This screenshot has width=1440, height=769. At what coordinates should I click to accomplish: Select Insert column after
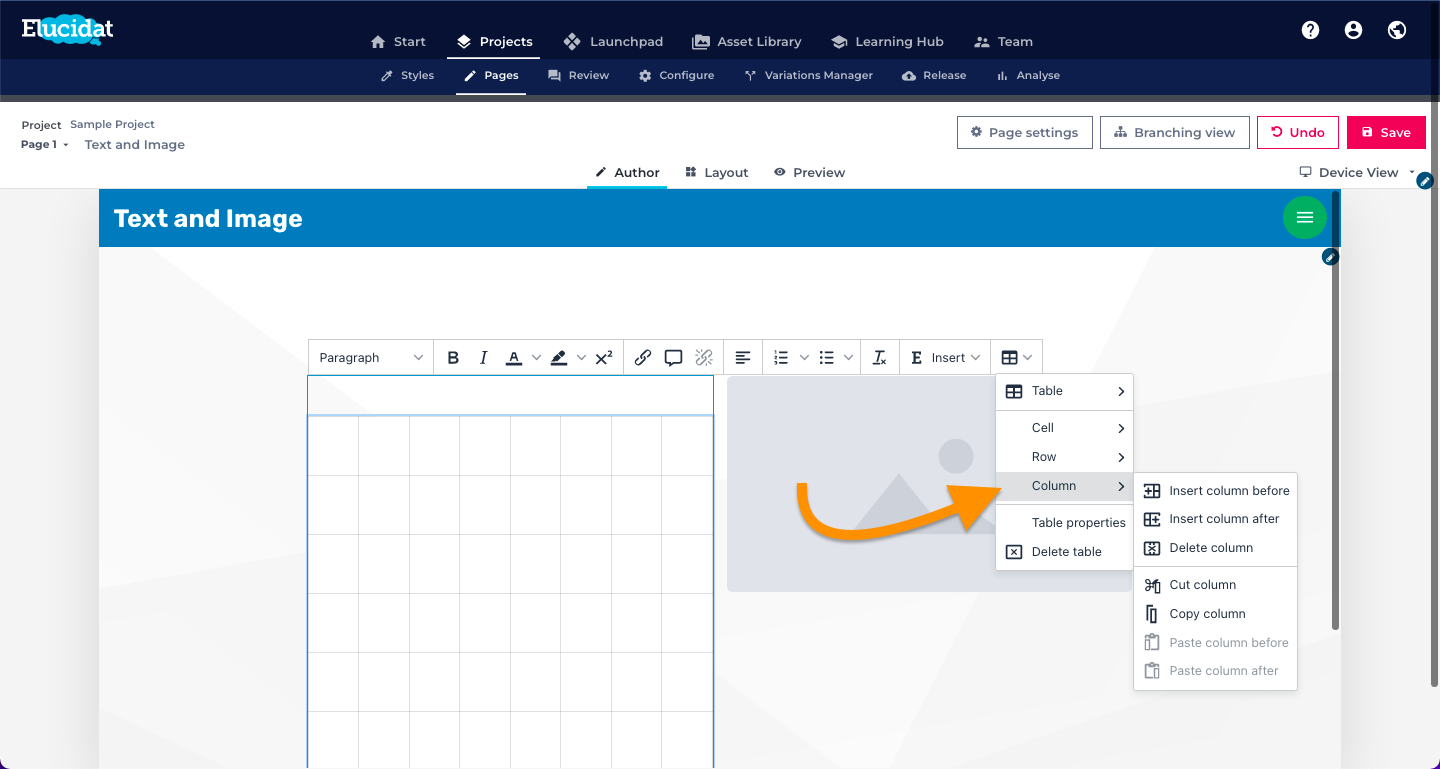pyautogui.click(x=1215, y=519)
